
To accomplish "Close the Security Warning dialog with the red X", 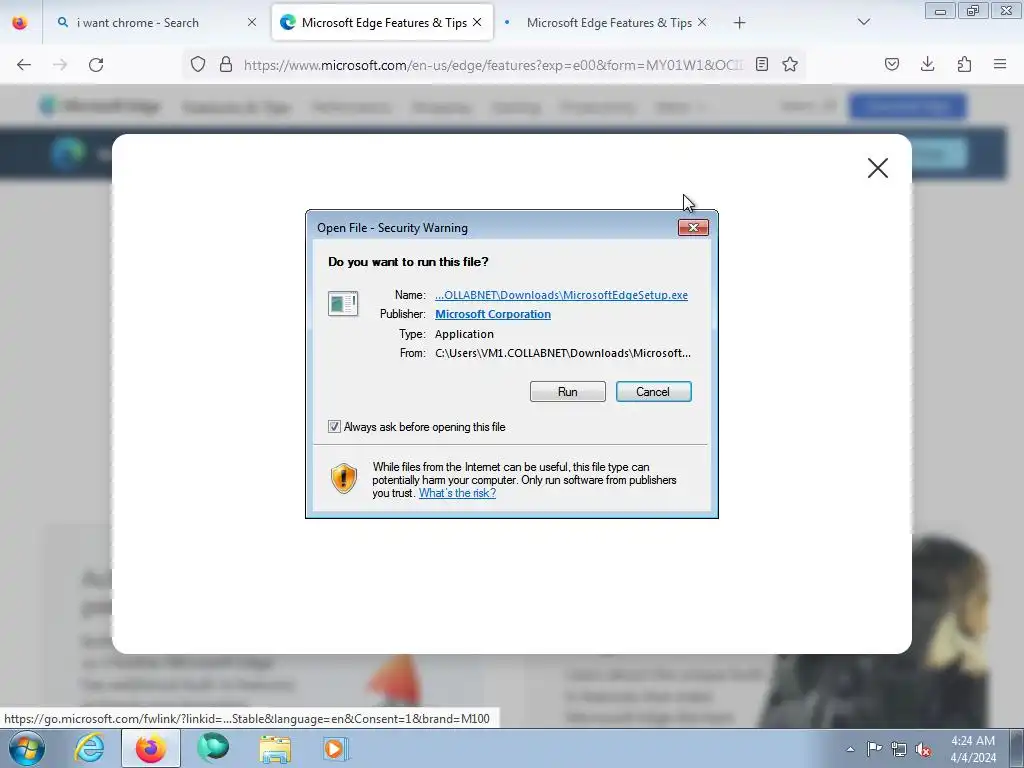I will [694, 227].
